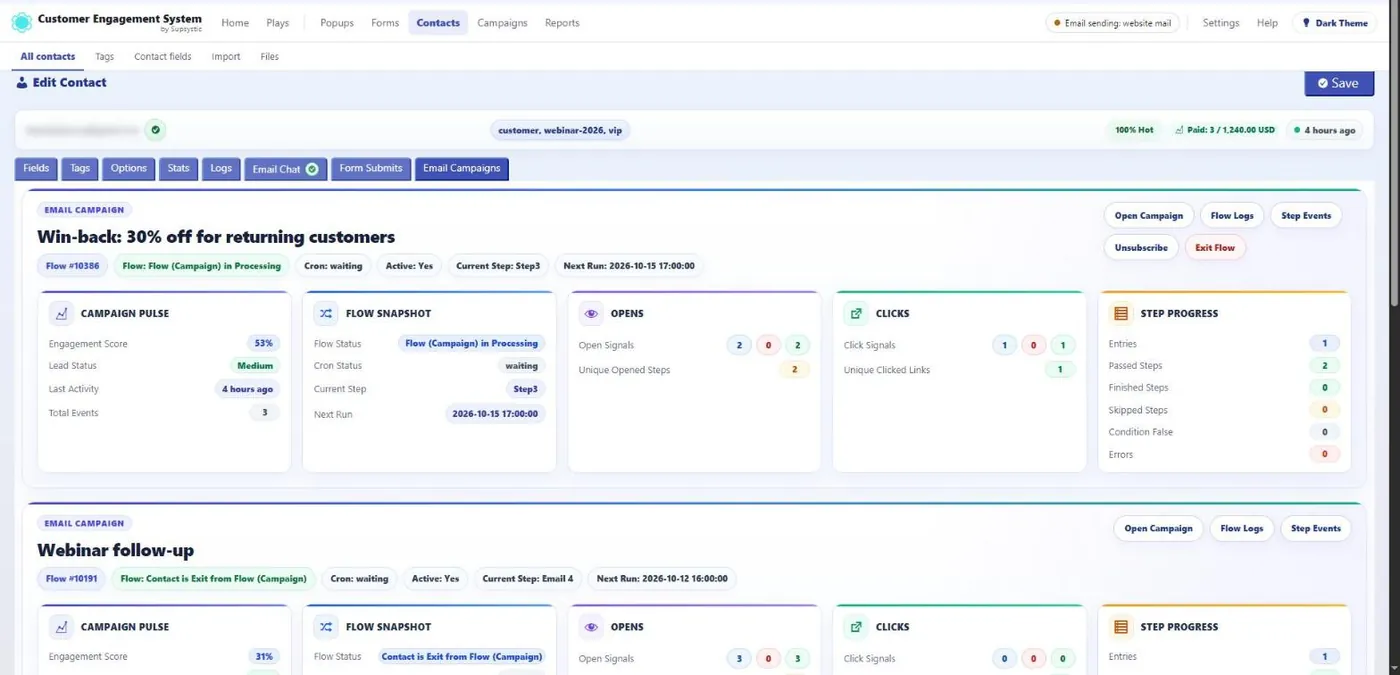Go to Popups section

tap(337, 23)
